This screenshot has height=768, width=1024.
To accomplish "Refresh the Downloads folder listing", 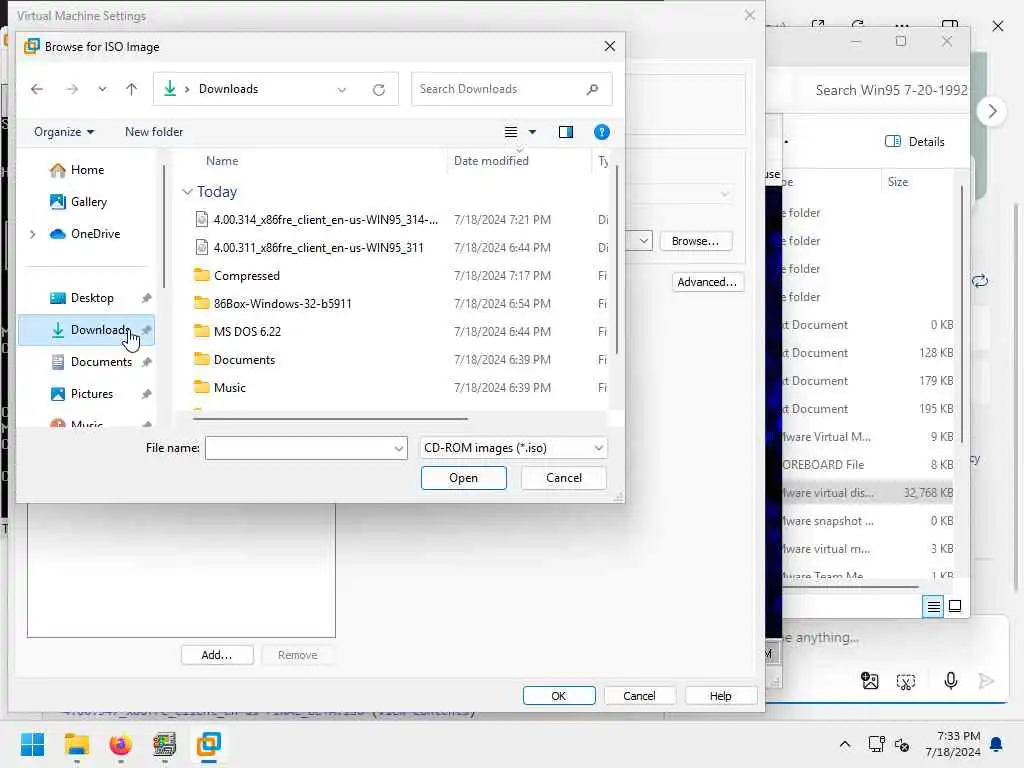I will tap(379, 89).
